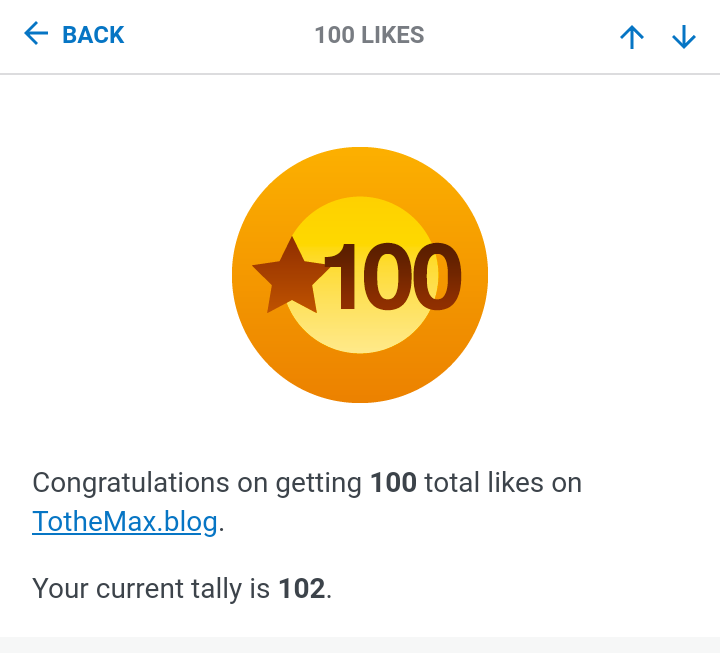Go to previous notification using up arrow
This screenshot has height=653, width=720.
631,37
